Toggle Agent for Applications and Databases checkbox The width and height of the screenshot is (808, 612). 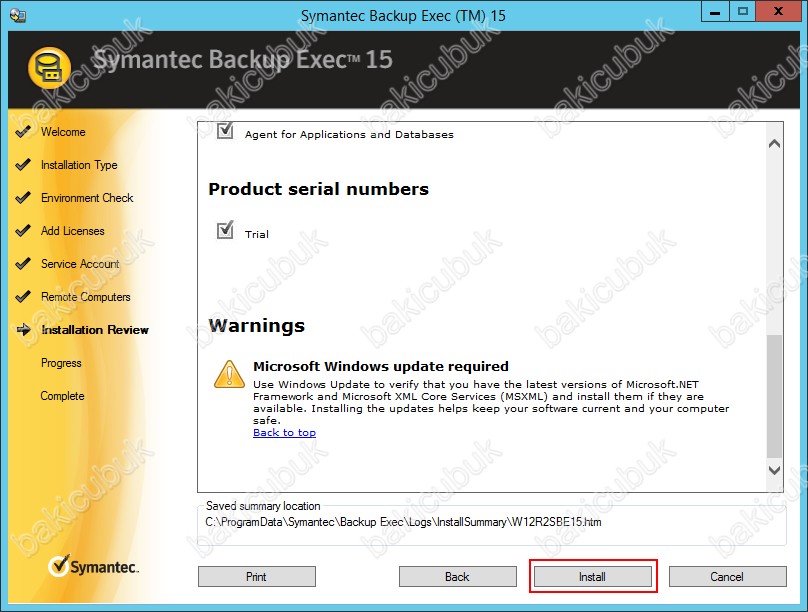(225, 131)
